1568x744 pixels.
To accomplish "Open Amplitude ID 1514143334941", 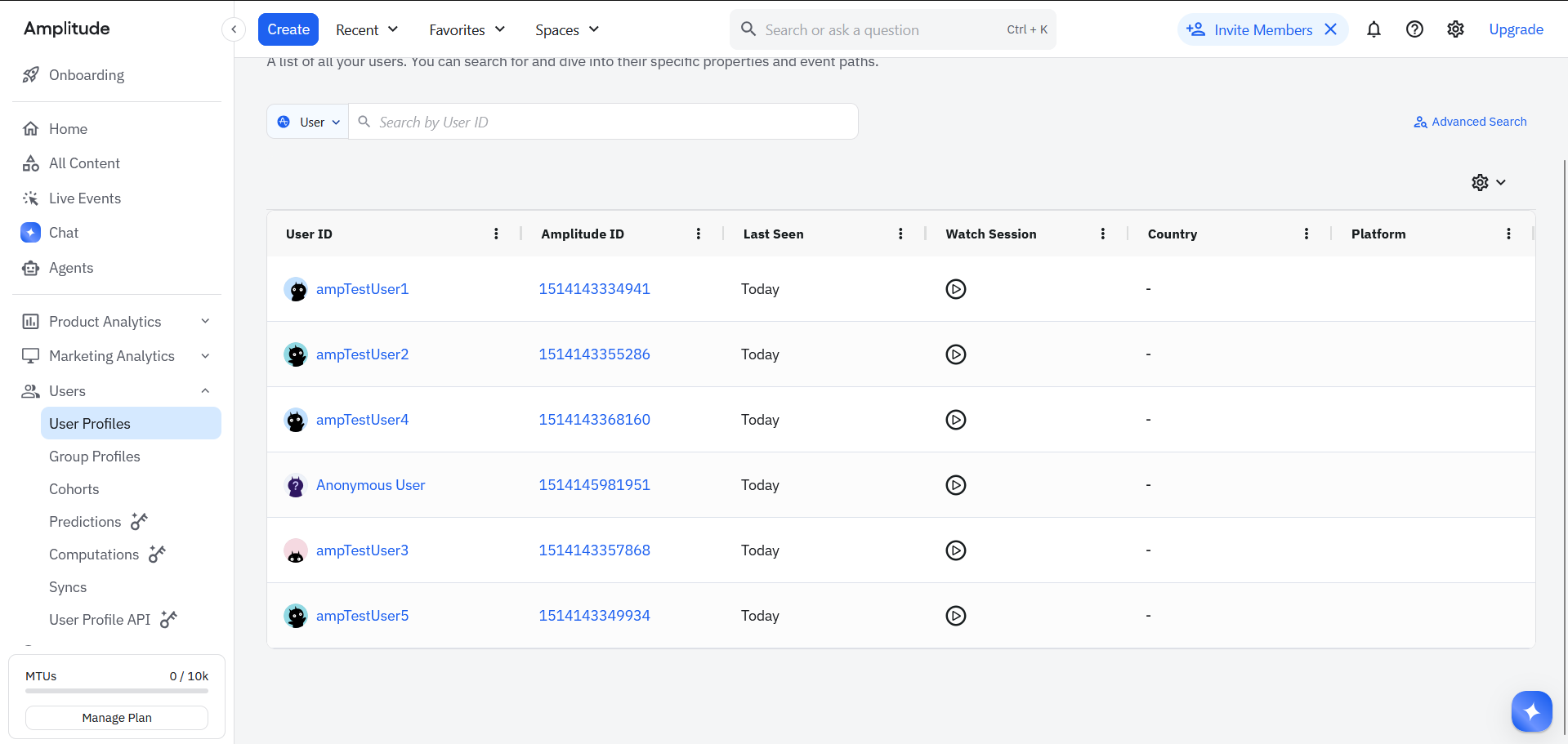I will [594, 289].
